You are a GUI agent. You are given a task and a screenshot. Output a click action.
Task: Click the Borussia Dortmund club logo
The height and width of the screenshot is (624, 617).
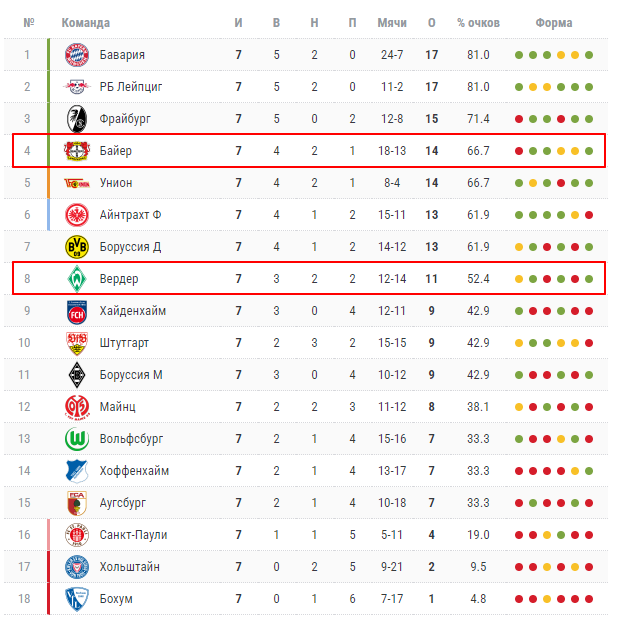(77, 247)
